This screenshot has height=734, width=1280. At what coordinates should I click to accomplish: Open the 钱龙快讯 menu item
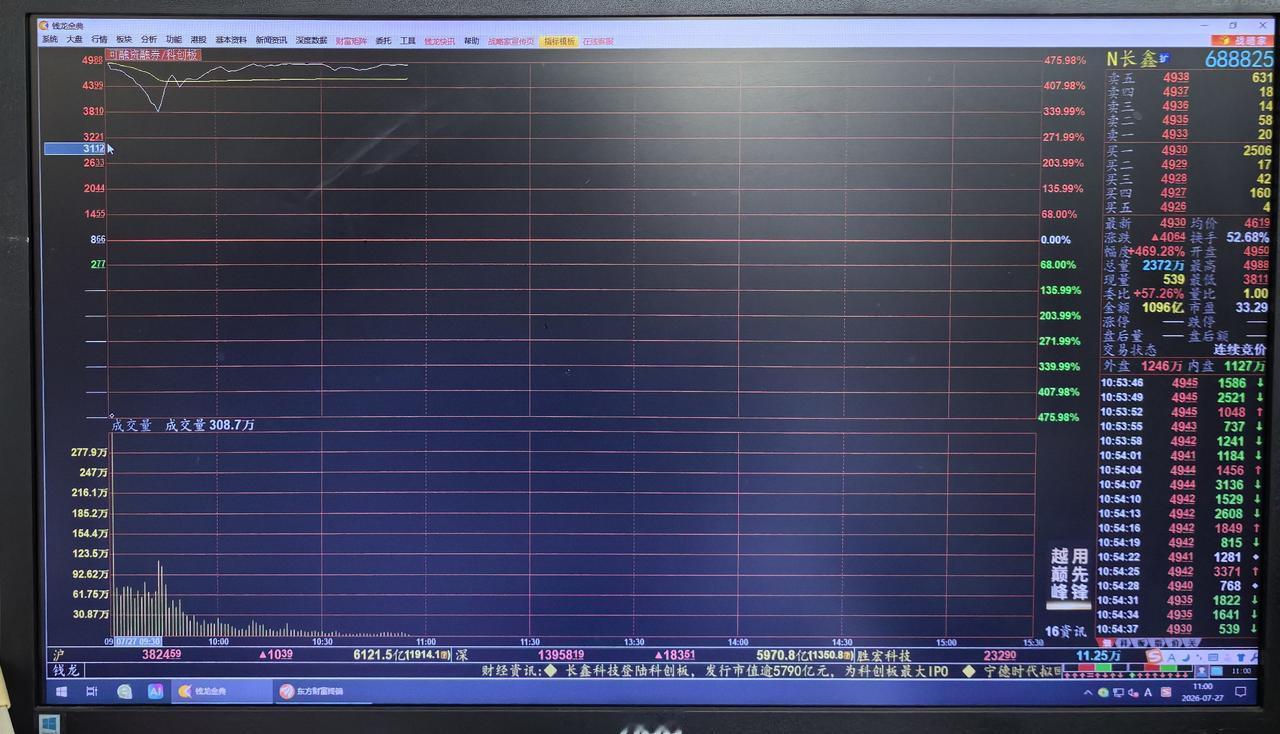pos(440,42)
